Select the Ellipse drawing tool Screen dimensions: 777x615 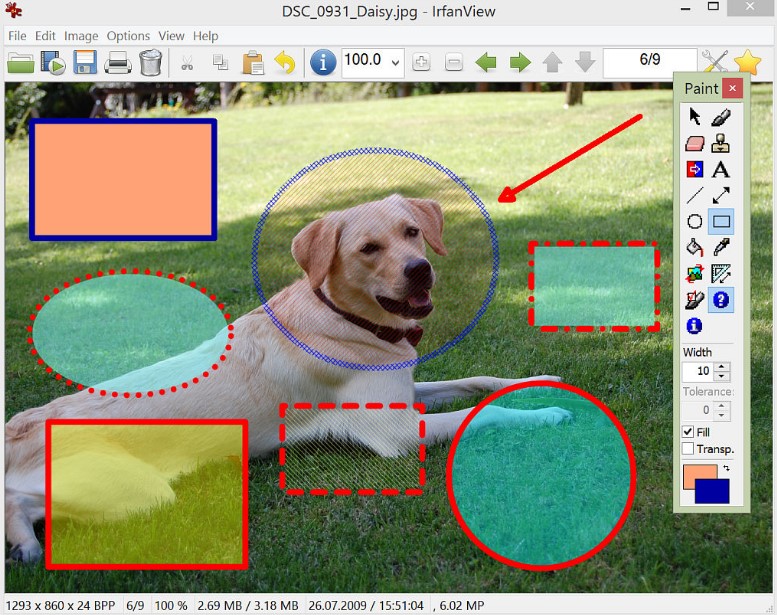(x=695, y=222)
